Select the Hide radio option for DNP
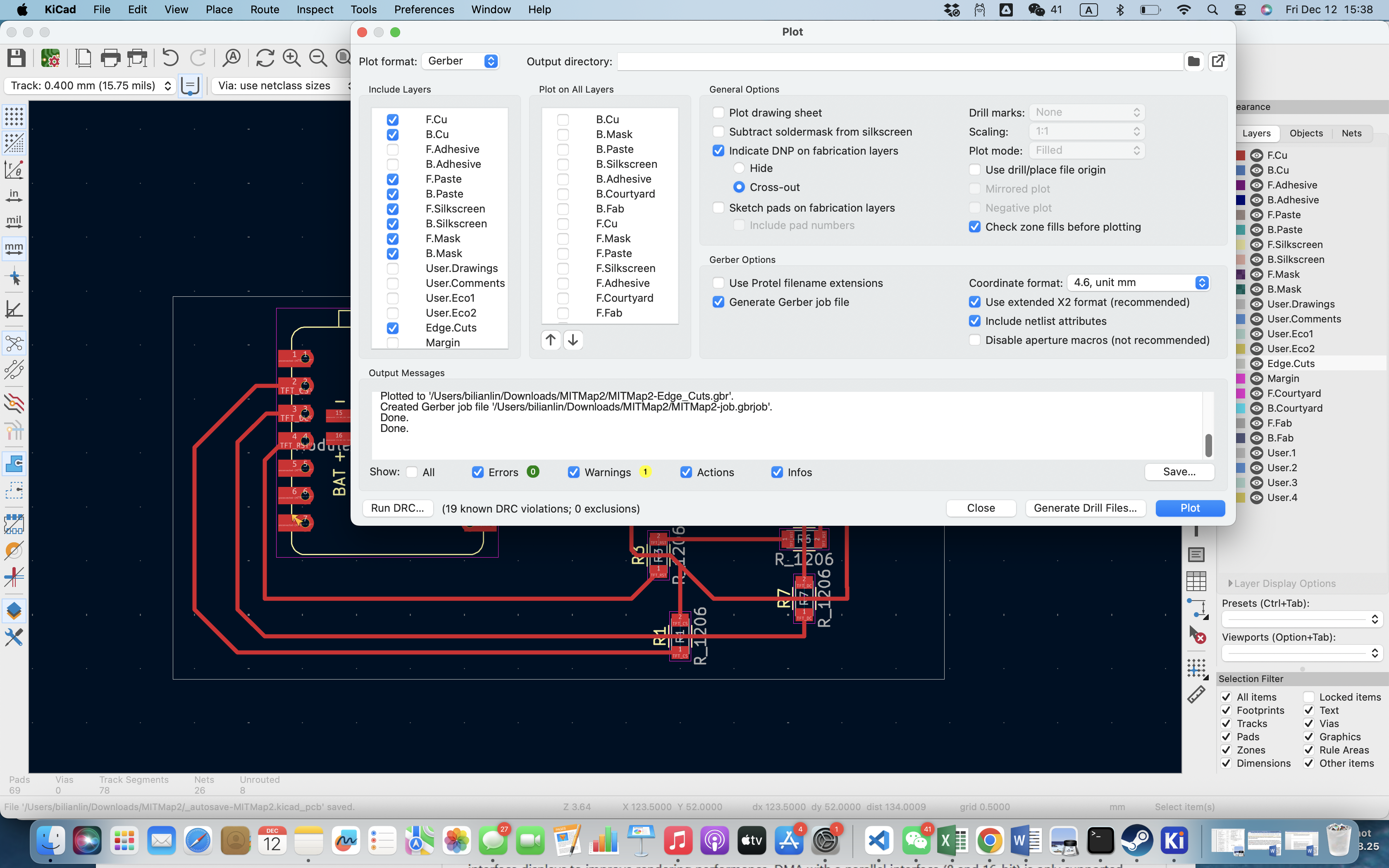Viewport: 1389px width, 868px height. click(x=739, y=168)
